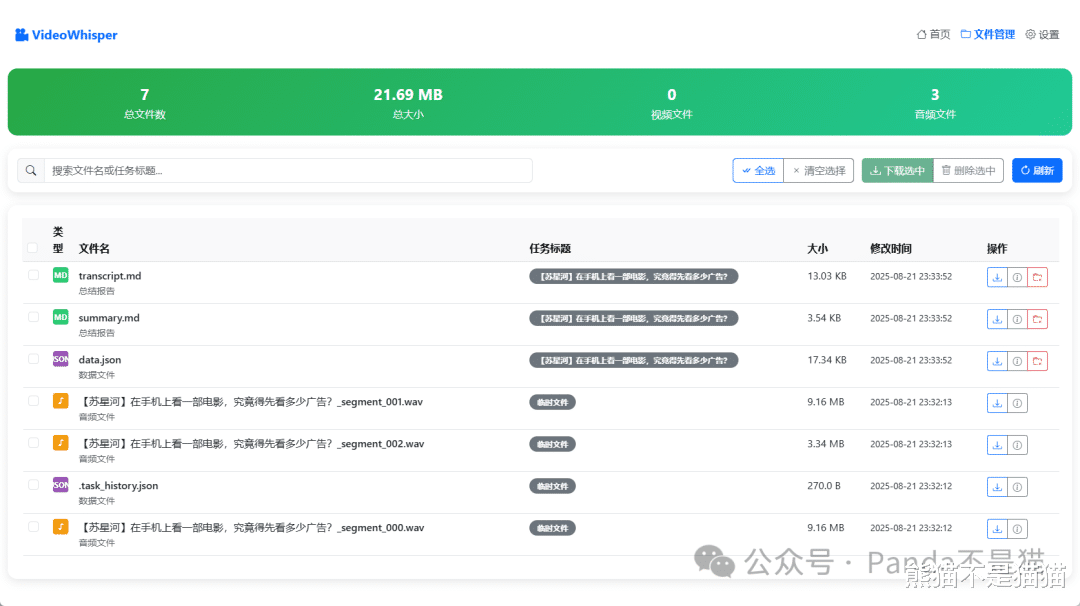Screen dimensions: 1080x606
Task: Click the audio type icon of _segment_001.wav
Action: [x=61, y=401]
